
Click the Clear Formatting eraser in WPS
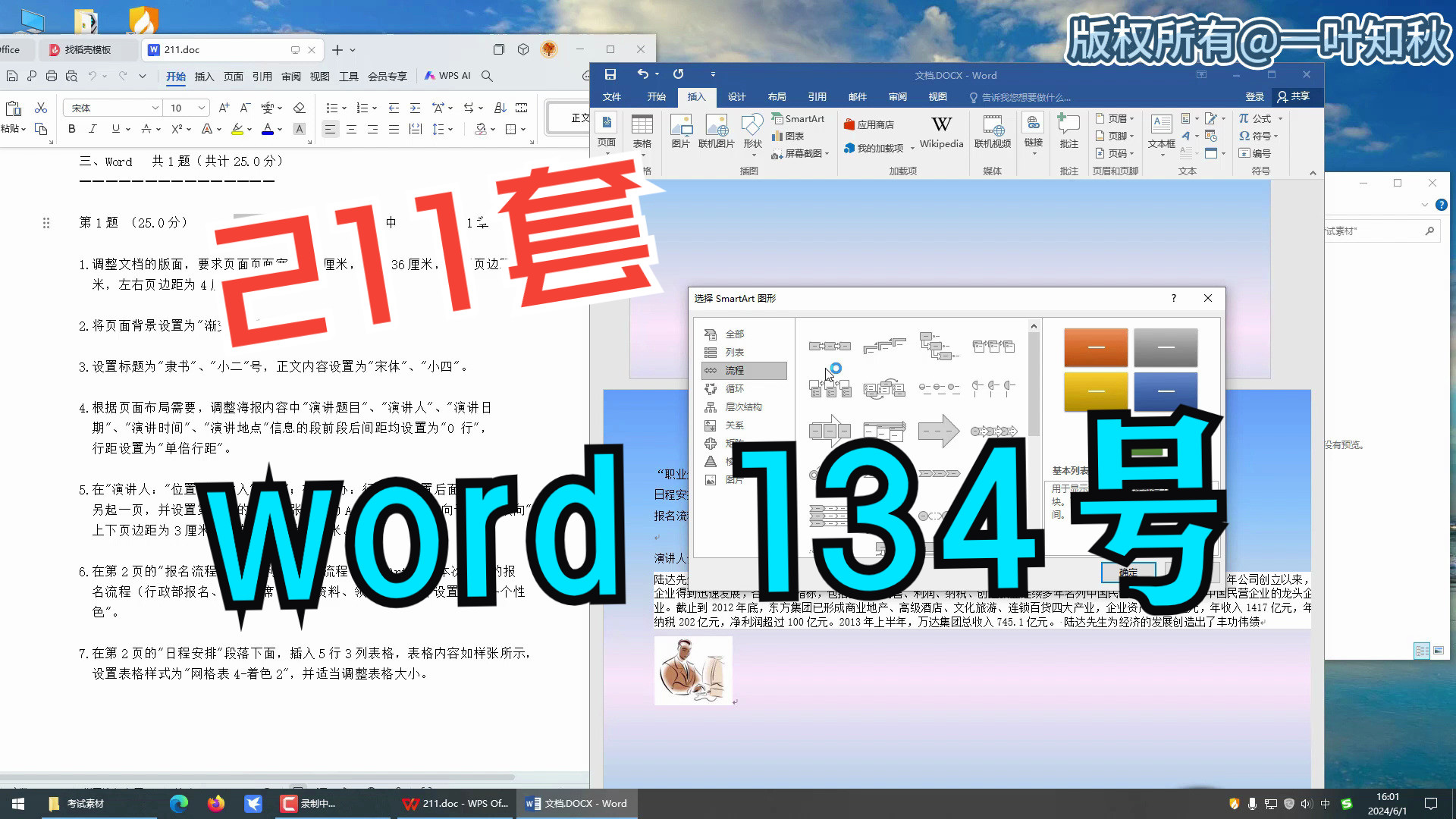pyautogui.click(x=300, y=108)
